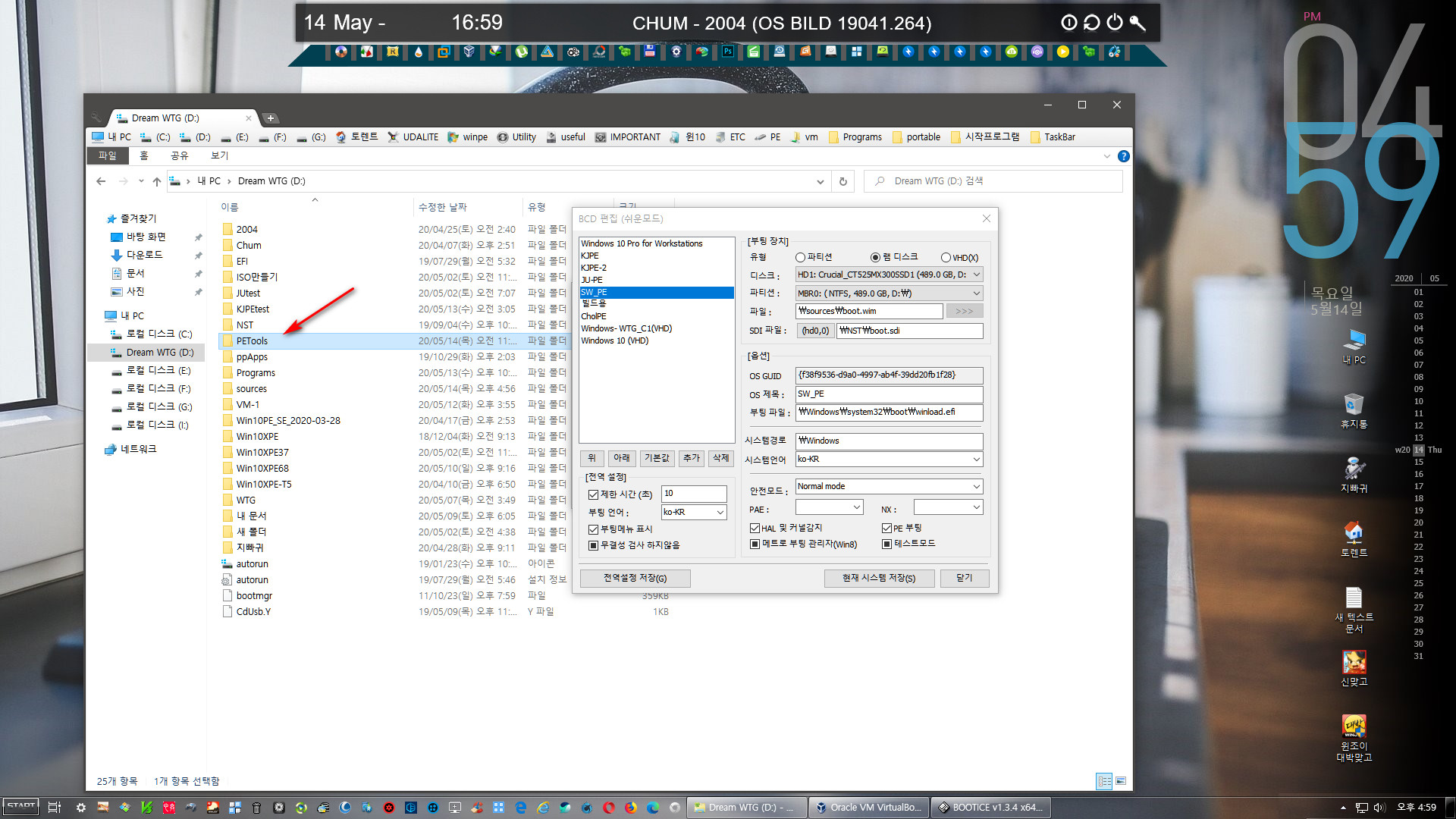1456x819 pixels.
Task: Open the 내 PC desktop icon
Action: click(1354, 347)
